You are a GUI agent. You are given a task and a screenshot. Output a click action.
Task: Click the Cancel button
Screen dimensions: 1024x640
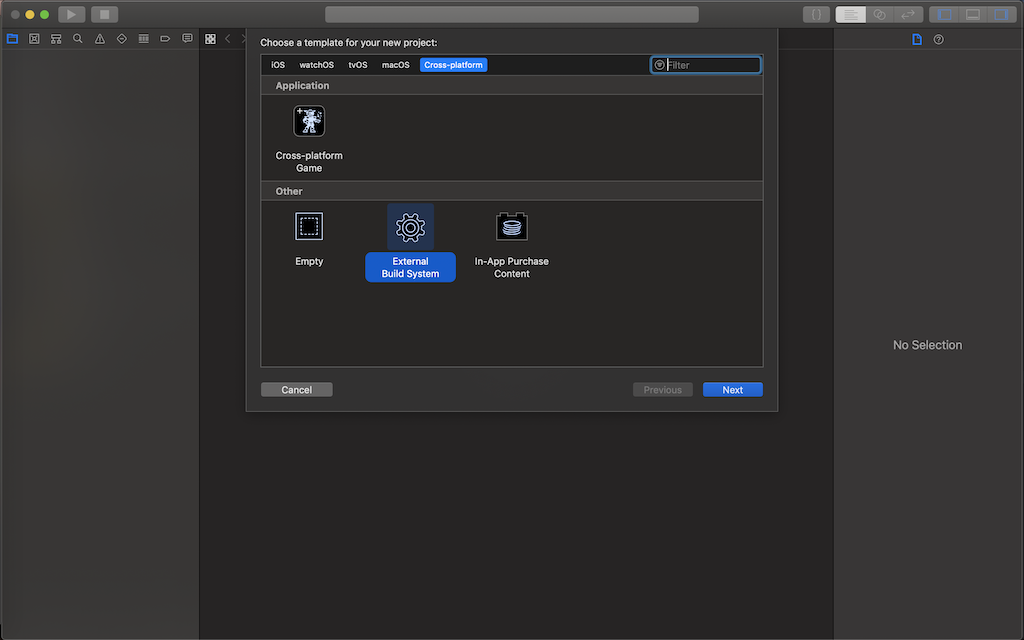tap(296, 390)
